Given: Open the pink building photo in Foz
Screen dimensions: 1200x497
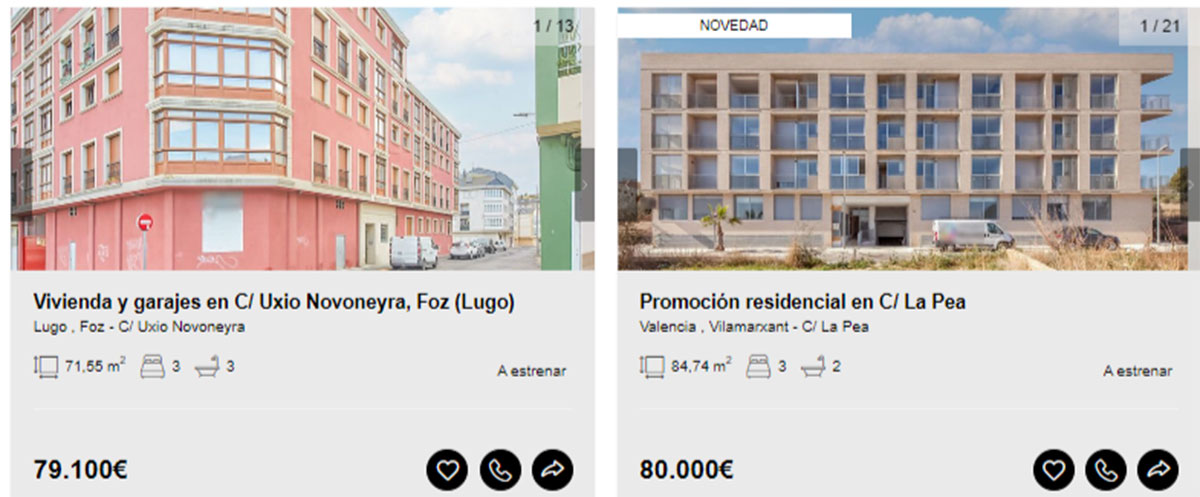Looking at the screenshot, I should point(303,139).
